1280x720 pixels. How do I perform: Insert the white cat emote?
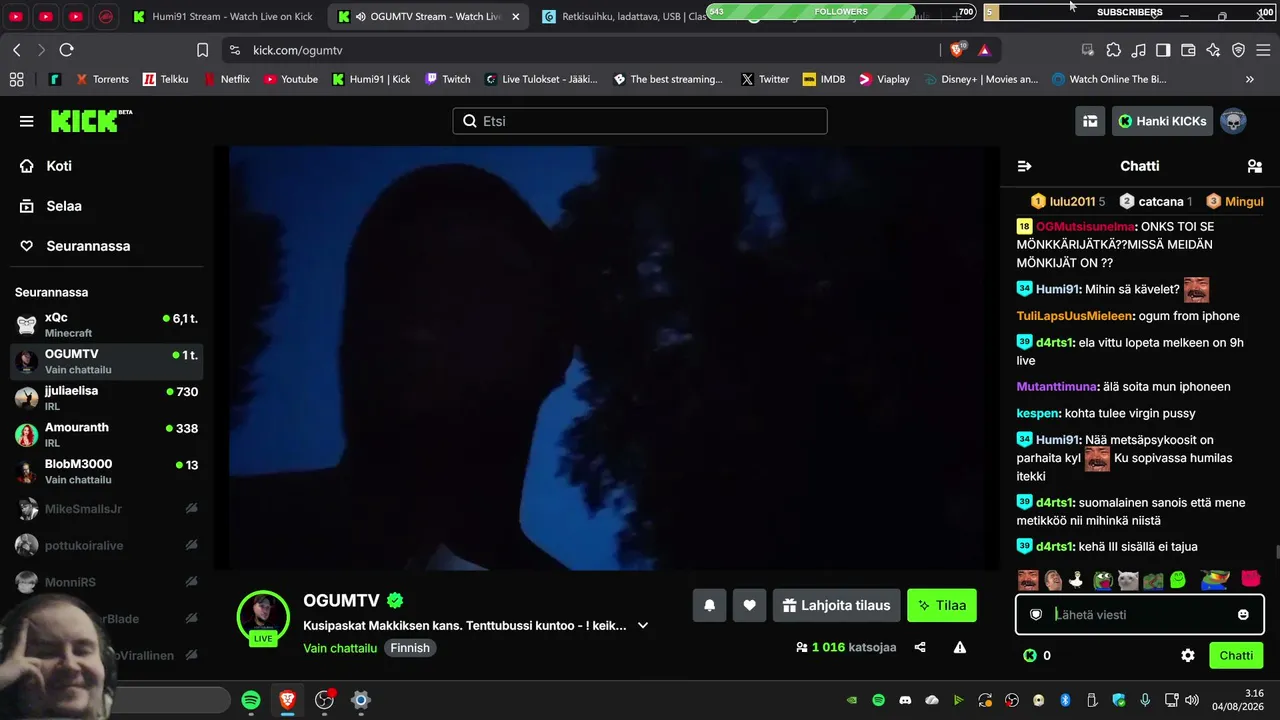1128,579
